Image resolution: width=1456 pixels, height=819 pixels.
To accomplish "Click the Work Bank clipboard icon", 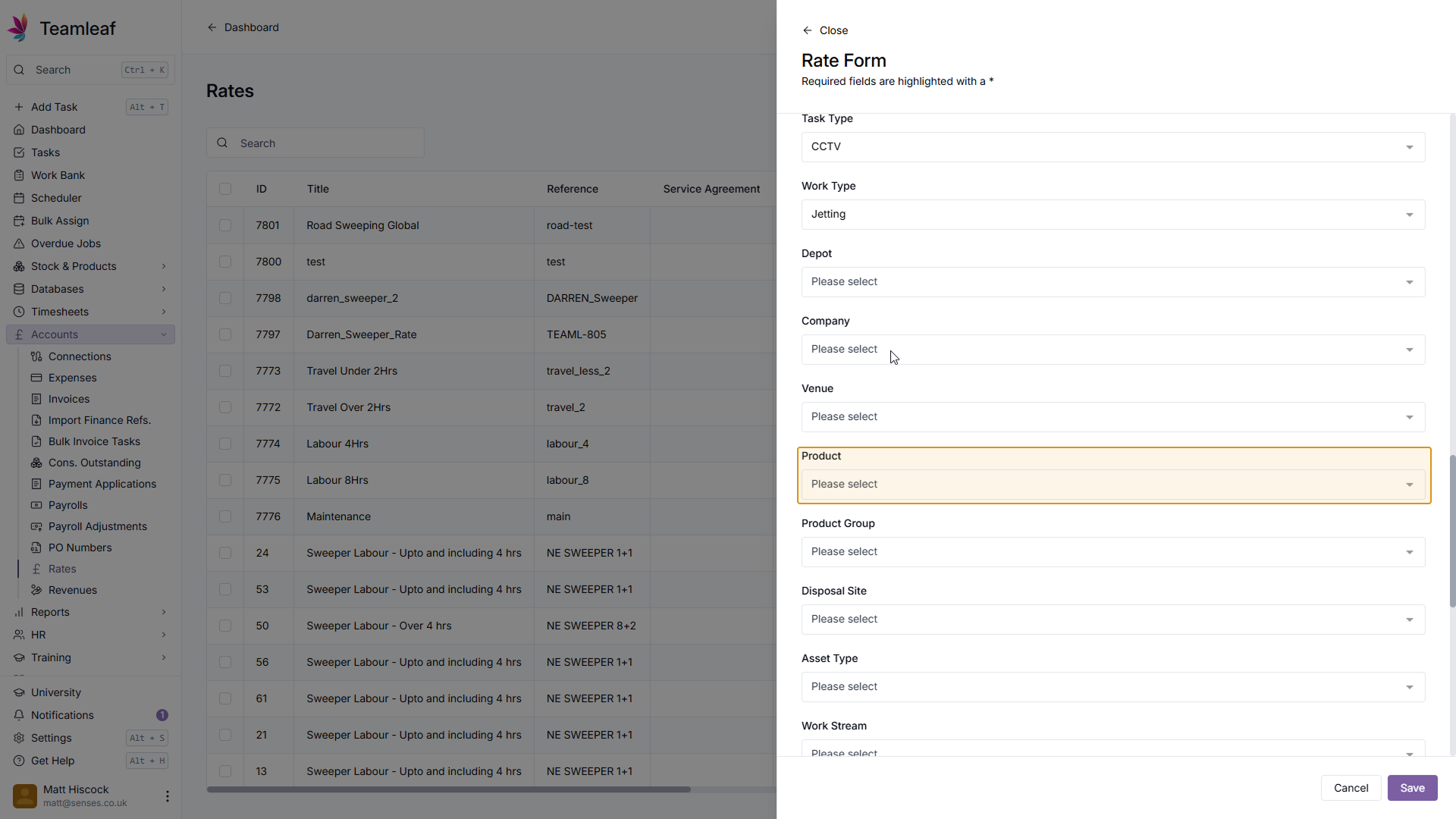I will click(19, 175).
